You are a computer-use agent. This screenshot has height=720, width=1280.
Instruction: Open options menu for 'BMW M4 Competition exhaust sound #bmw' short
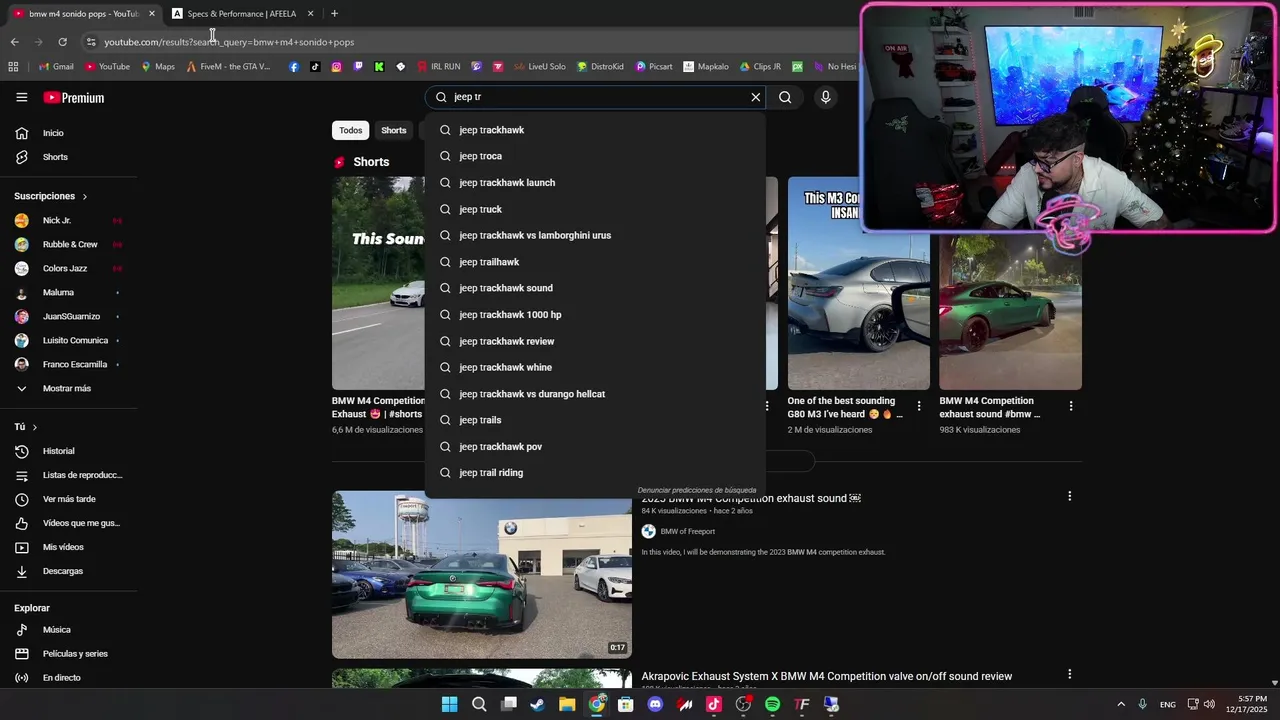[1071, 406]
